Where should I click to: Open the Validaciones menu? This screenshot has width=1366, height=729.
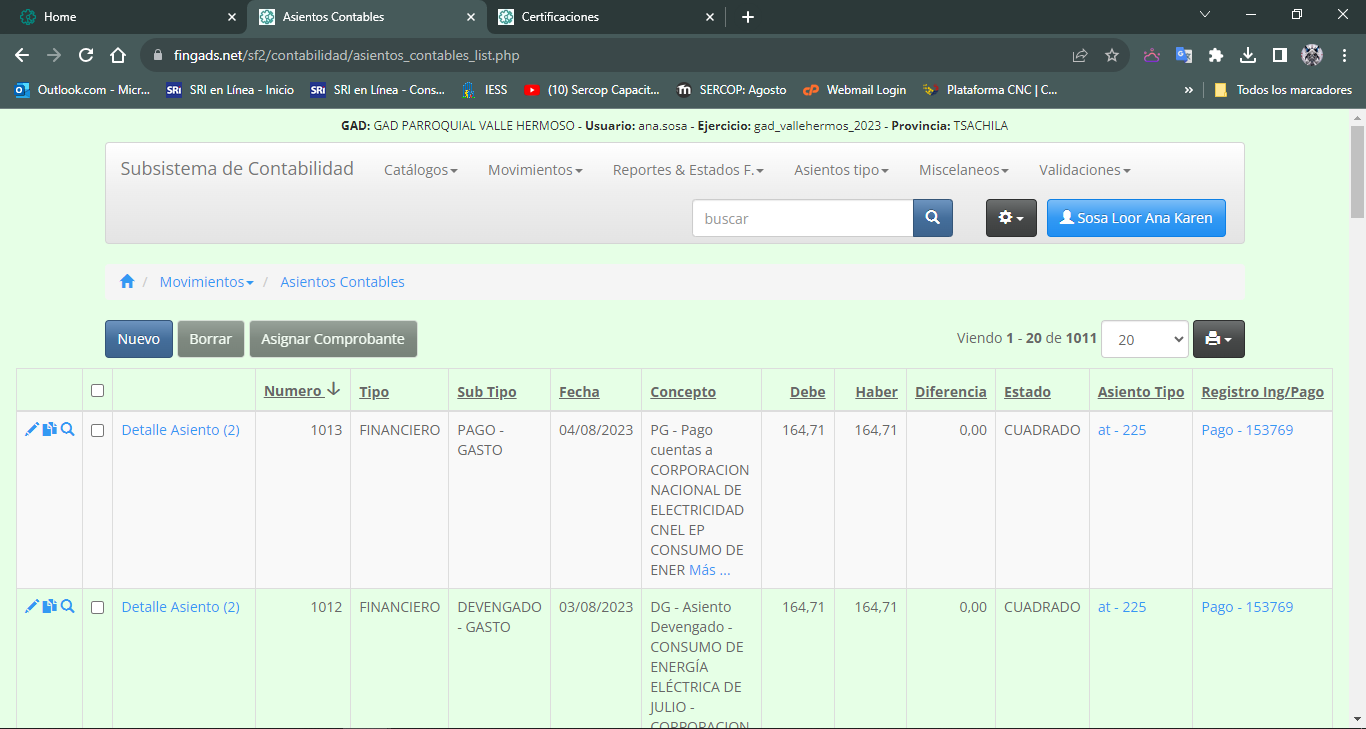(1084, 170)
